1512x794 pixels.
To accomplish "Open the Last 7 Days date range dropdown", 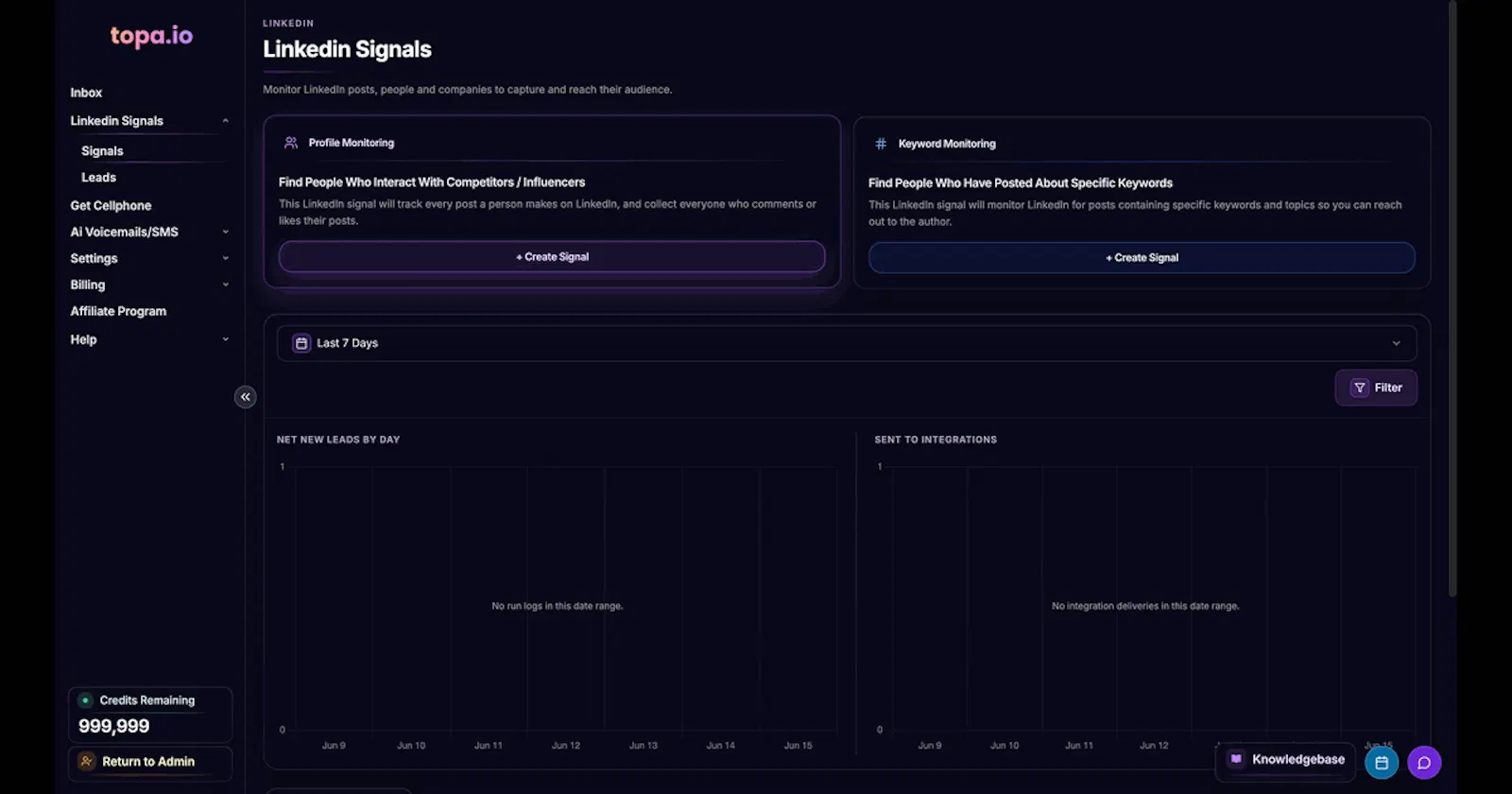I will pyautogui.click(x=847, y=343).
